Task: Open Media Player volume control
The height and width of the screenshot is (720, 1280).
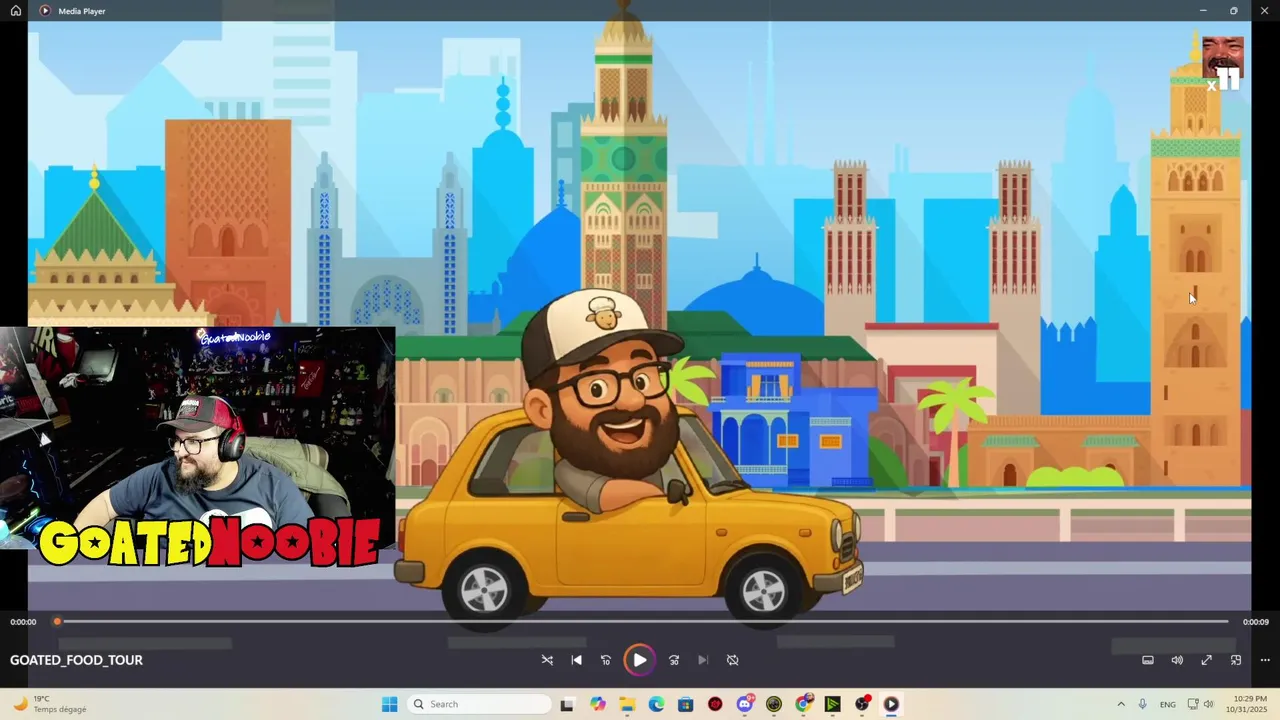Action: click(x=1177, y=660)
